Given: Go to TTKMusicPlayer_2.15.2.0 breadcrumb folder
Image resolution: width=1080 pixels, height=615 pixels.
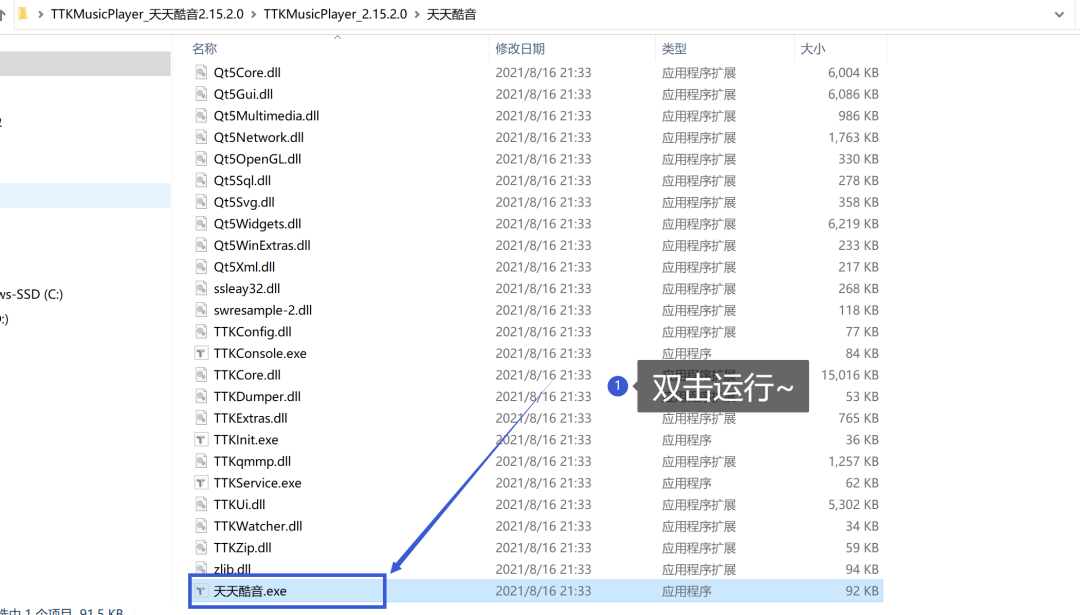Looking at the screenshot, I should tap(335, 14).
